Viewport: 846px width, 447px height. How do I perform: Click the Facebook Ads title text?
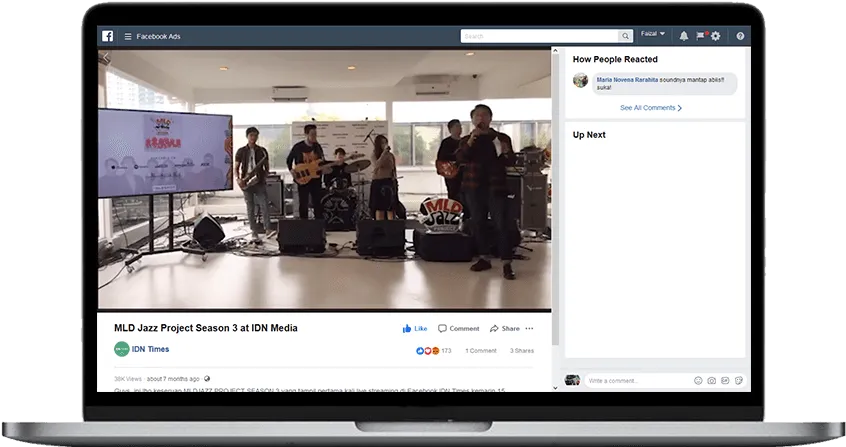158,37
